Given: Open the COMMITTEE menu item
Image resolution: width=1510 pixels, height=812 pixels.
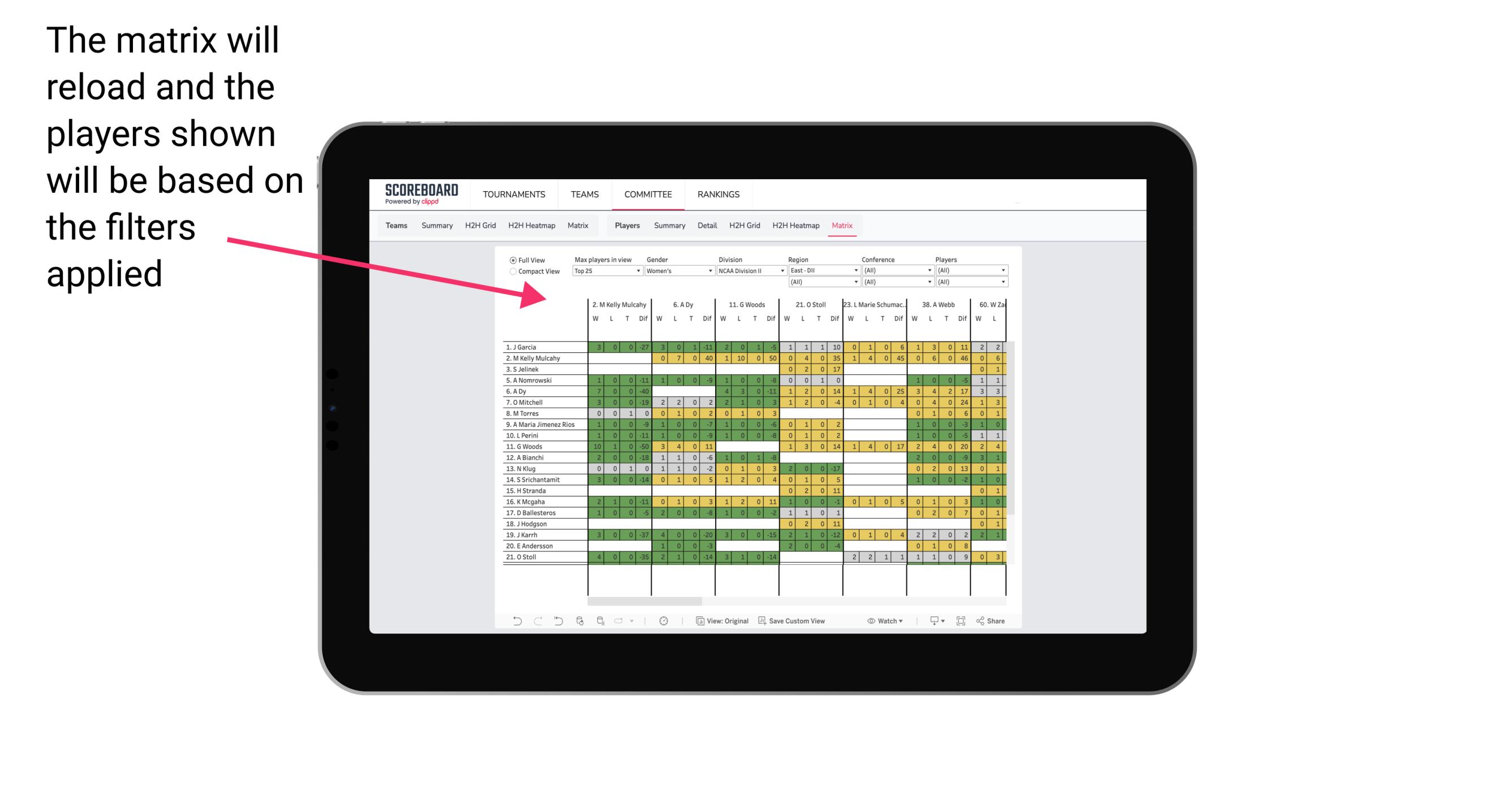Looking at the screenshot, I should 647,194.
